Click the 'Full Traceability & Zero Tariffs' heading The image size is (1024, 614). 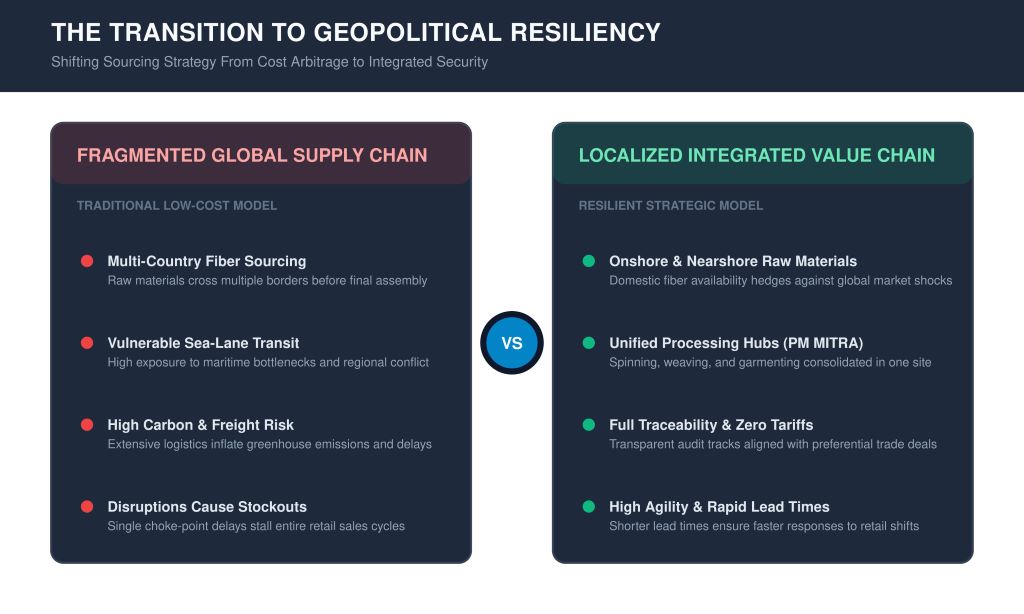(x=711, y=425)
